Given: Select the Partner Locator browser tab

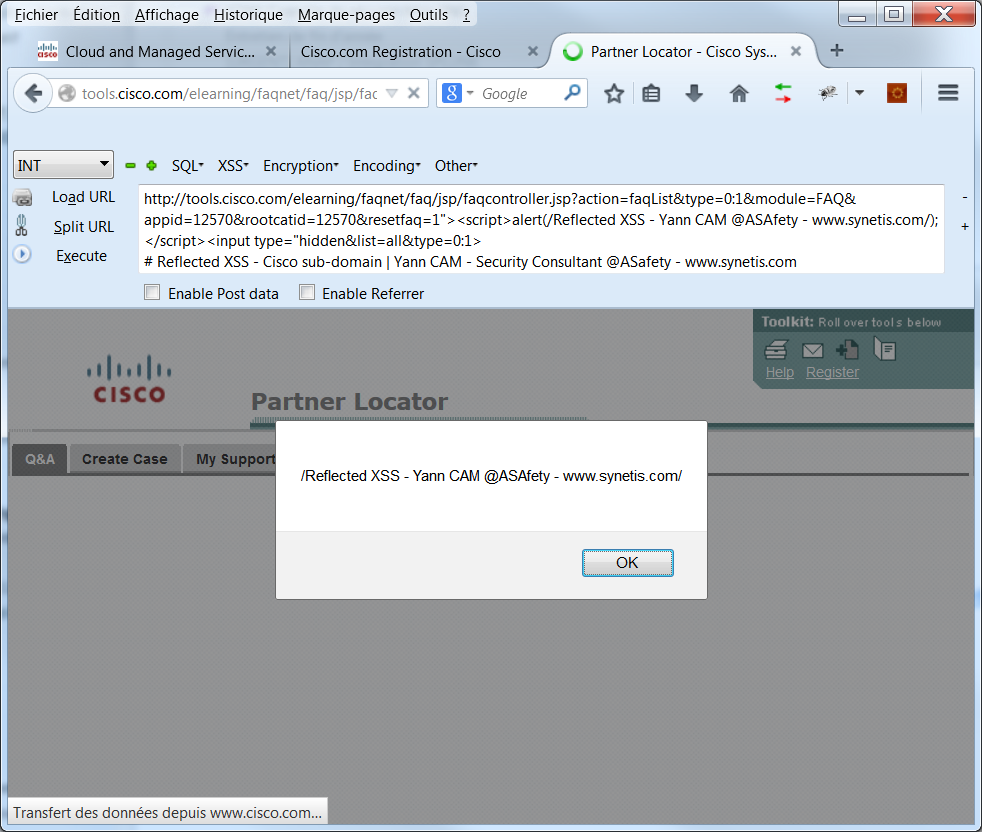Looking at the screenshot, I should click(x=683, y=51).
